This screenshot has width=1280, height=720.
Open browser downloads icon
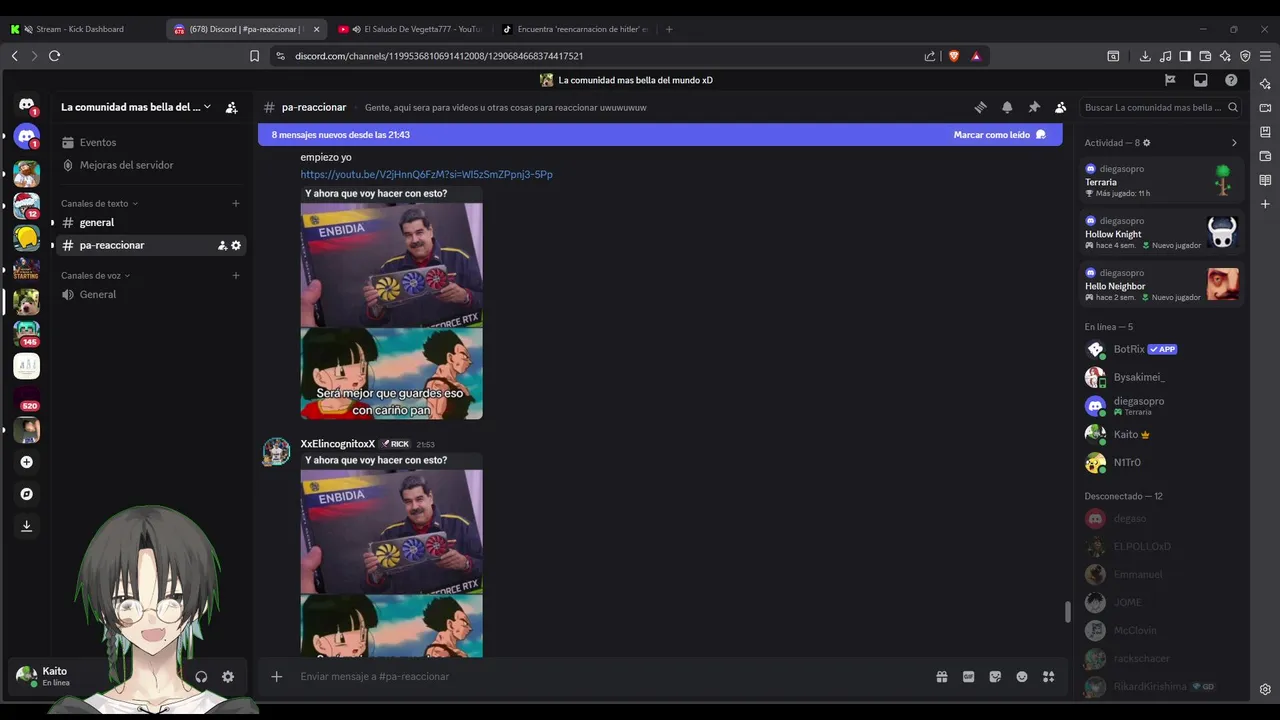1145,56
